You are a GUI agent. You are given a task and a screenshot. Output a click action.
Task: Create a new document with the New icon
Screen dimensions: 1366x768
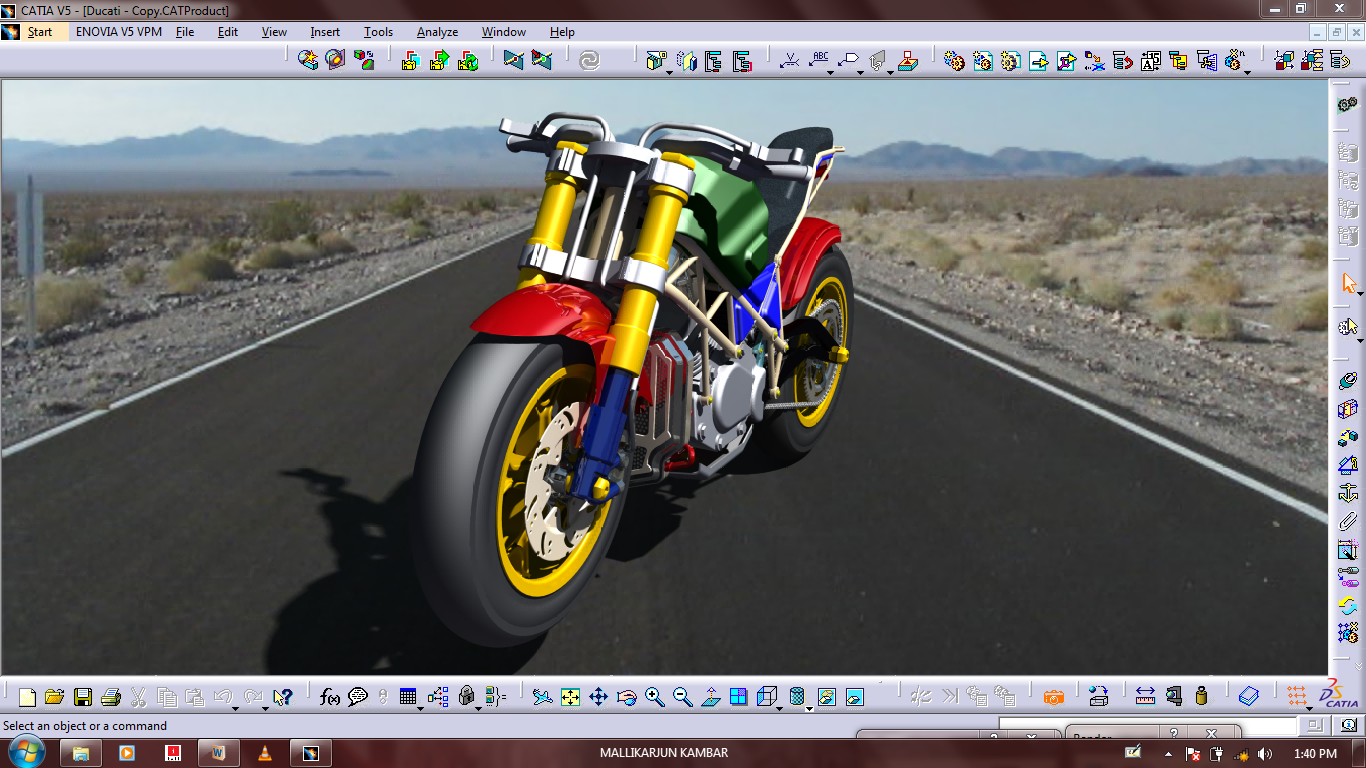click(27, 697)
